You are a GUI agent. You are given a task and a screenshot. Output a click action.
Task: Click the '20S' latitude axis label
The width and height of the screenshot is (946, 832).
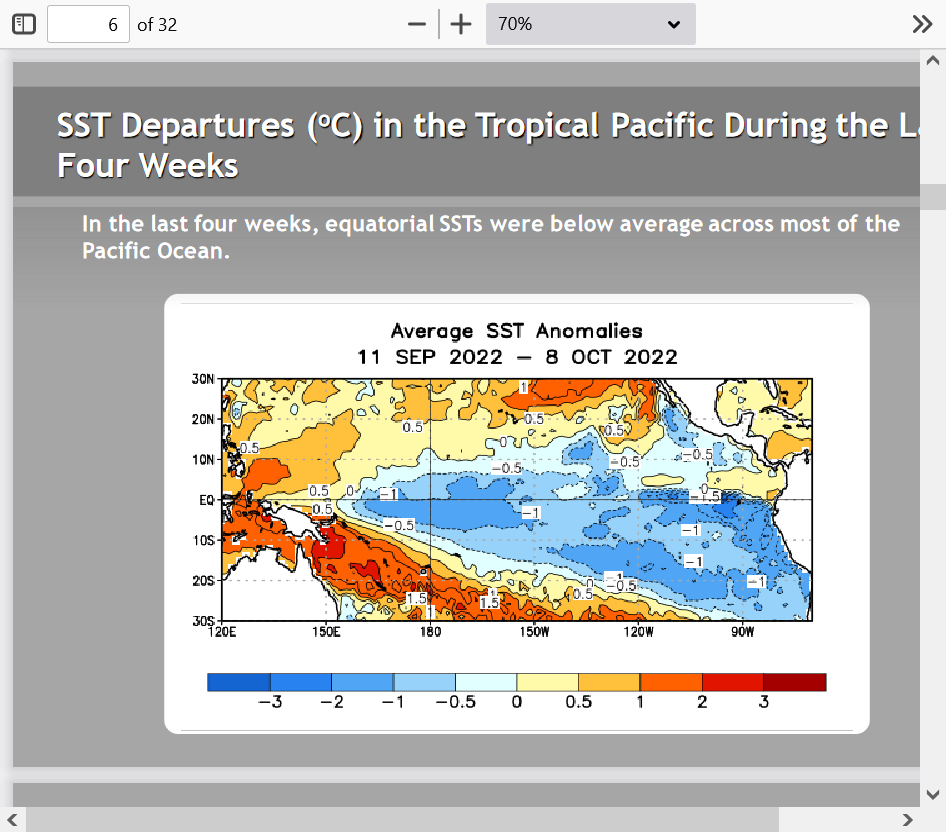coord(203,580)
